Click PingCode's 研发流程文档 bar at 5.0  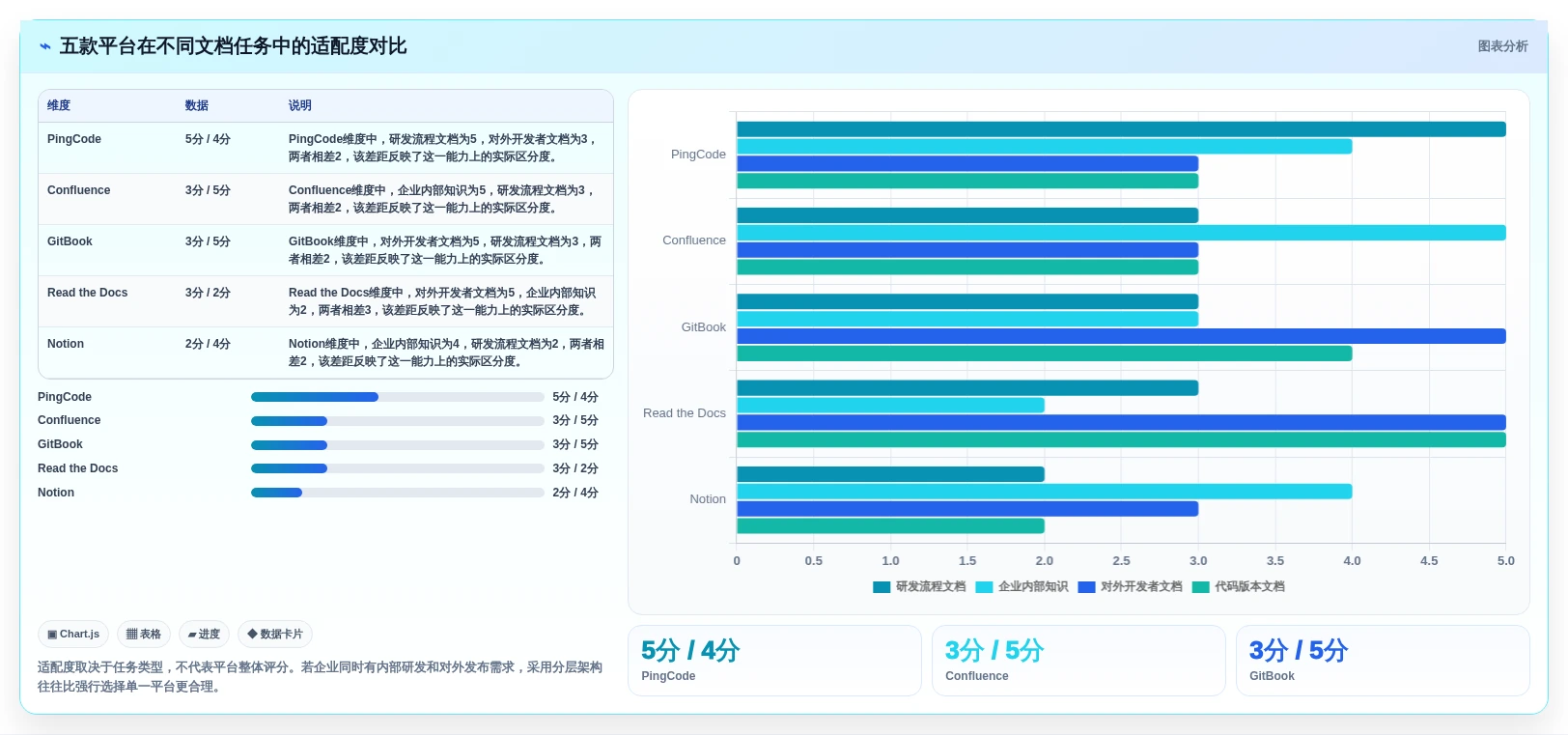(1121, 129)
